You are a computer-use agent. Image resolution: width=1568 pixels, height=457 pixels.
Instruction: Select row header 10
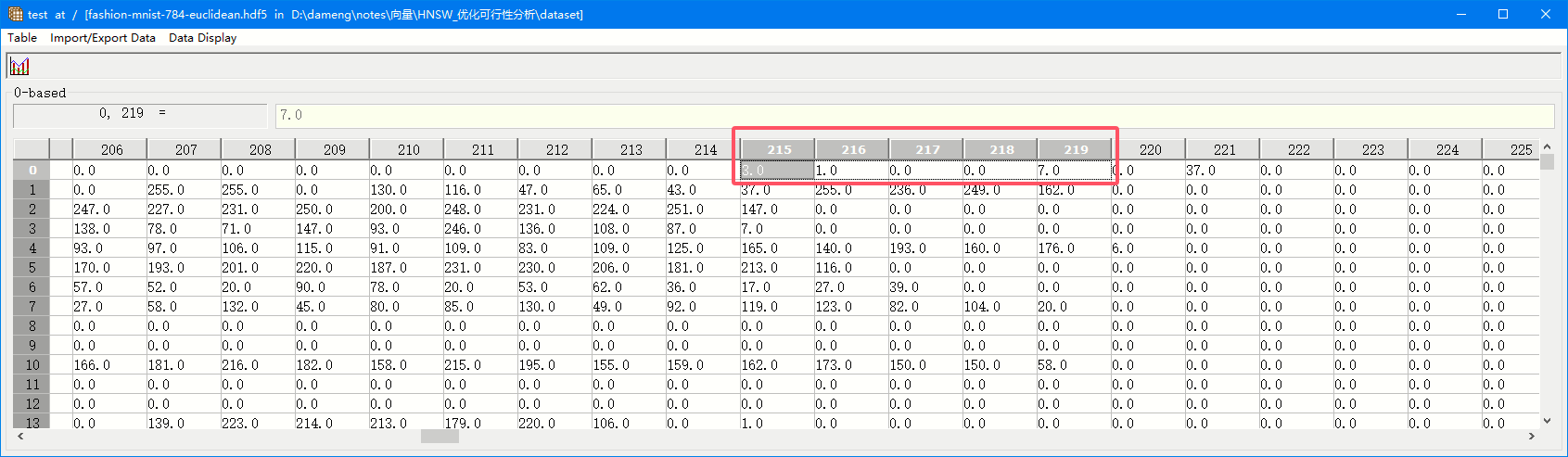pyautogui.click(x=32, y=365)
